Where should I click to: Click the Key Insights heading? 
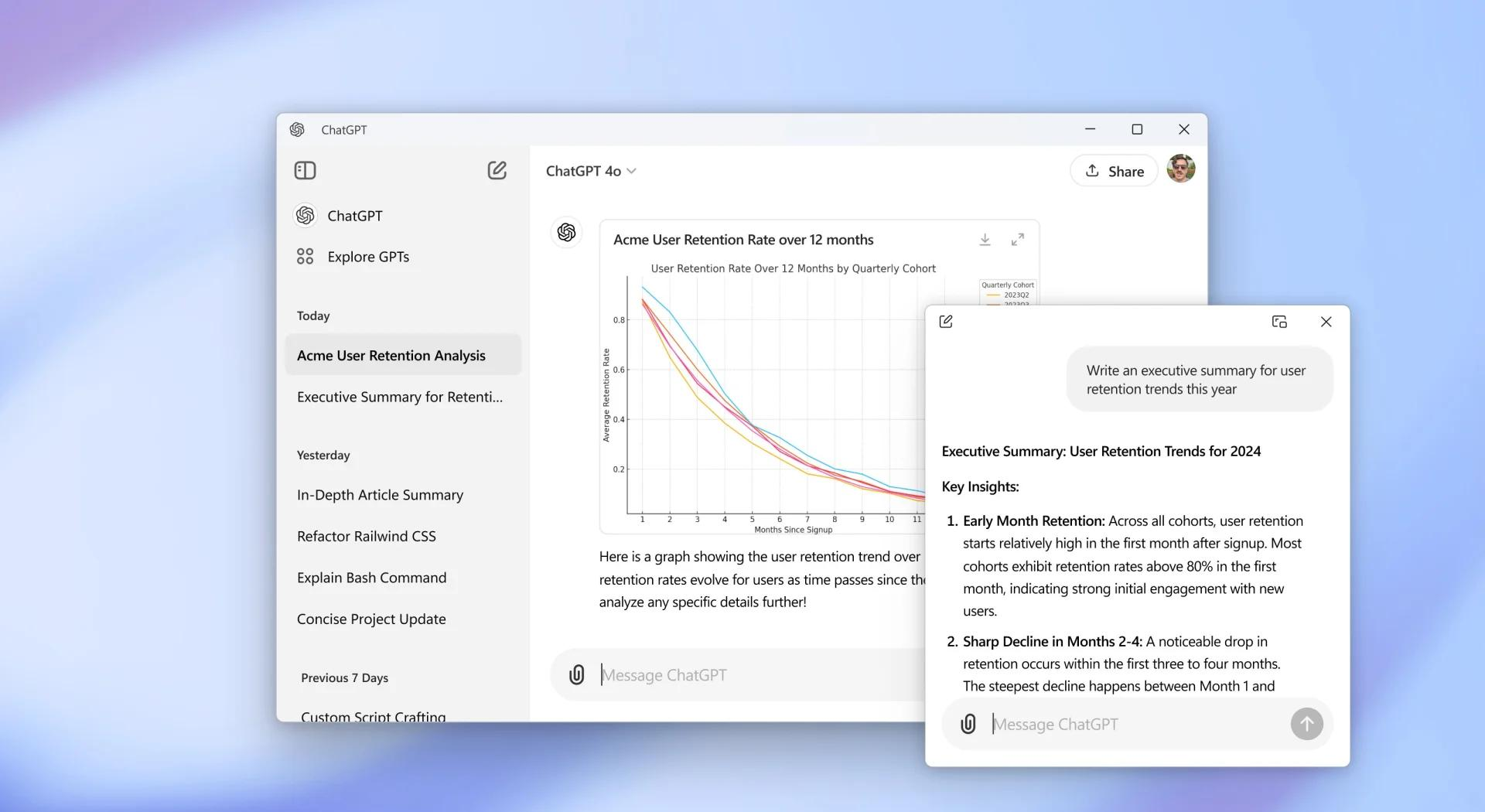pyautogui.click(x=980, y=486)
